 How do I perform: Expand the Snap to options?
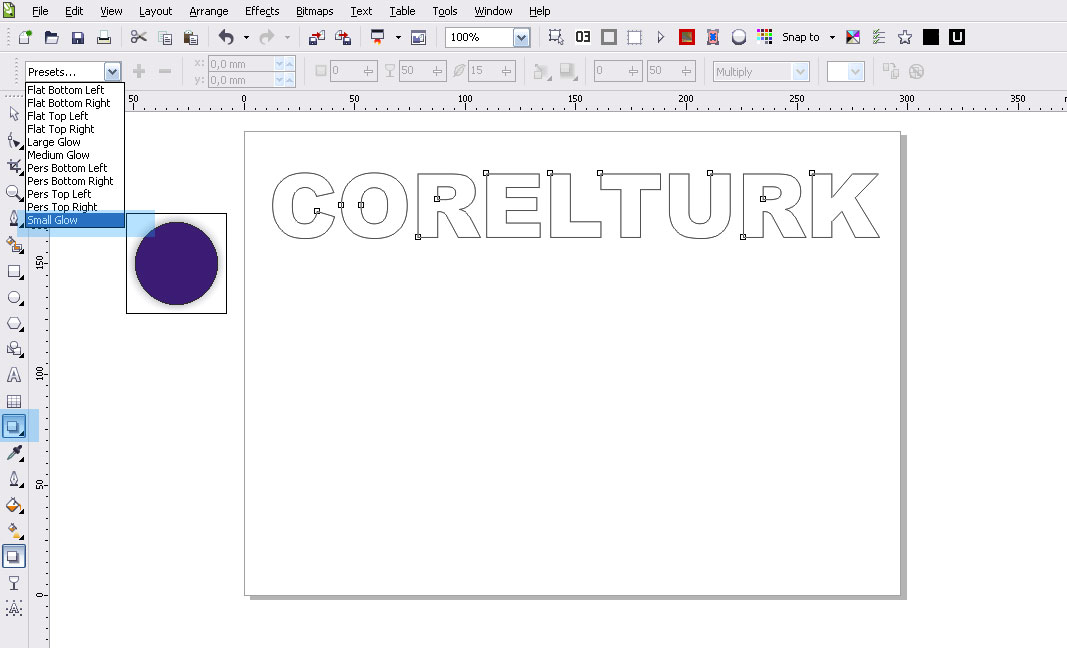pyautogui.click(x=830, y=36)
